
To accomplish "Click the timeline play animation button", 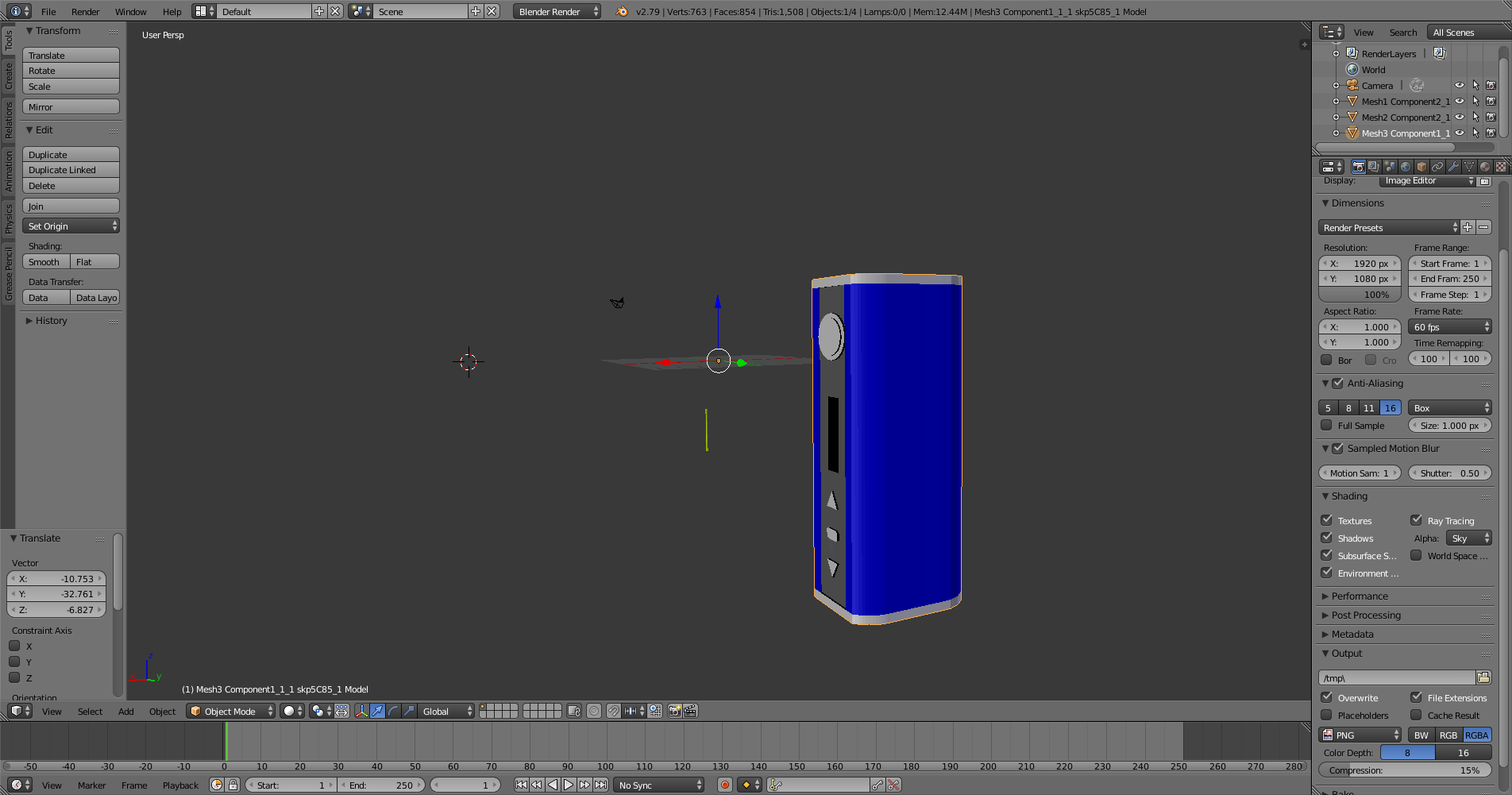I will point(569,785).
